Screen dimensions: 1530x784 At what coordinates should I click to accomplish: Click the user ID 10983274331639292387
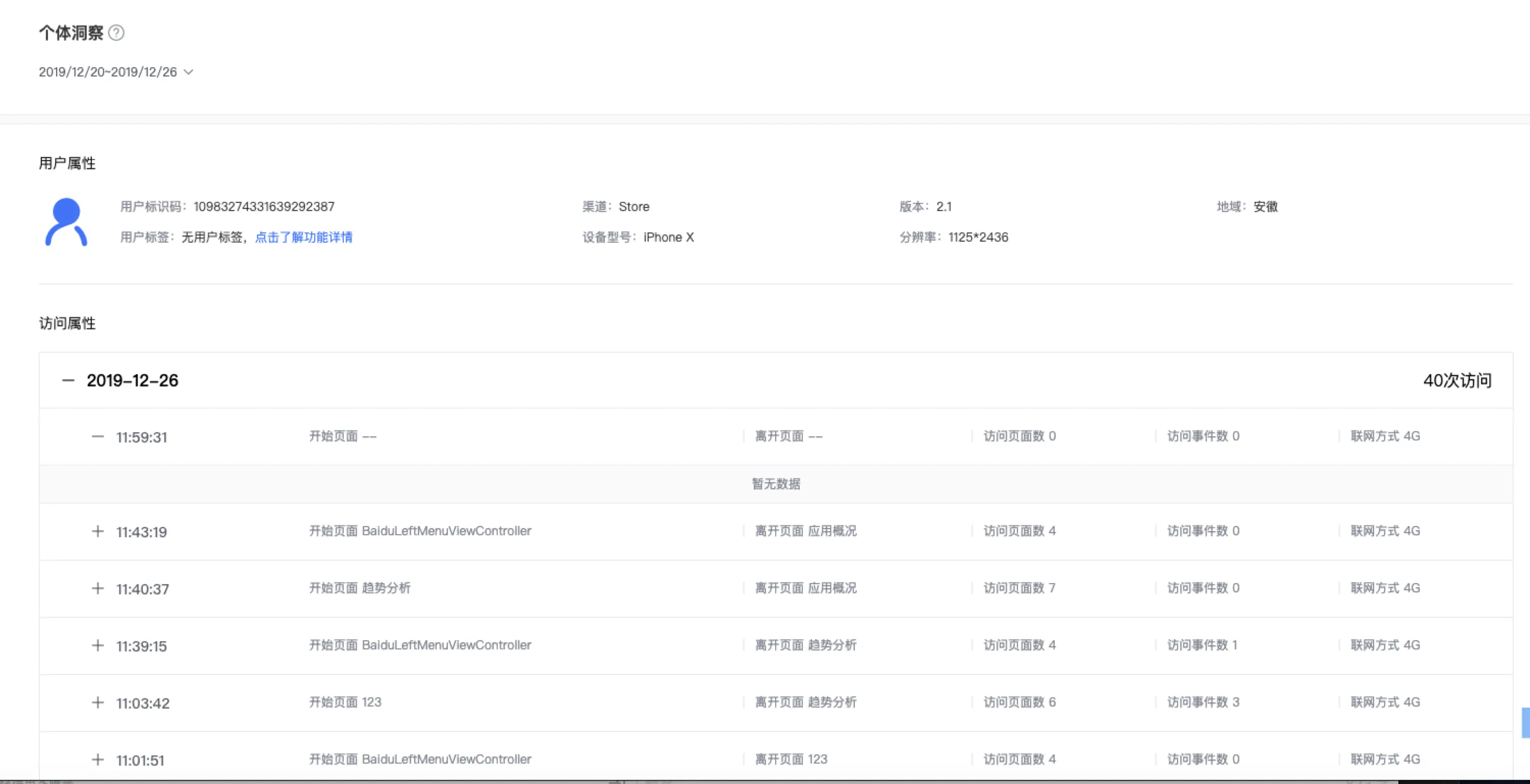pyautogui.click(x=264, y=206)
